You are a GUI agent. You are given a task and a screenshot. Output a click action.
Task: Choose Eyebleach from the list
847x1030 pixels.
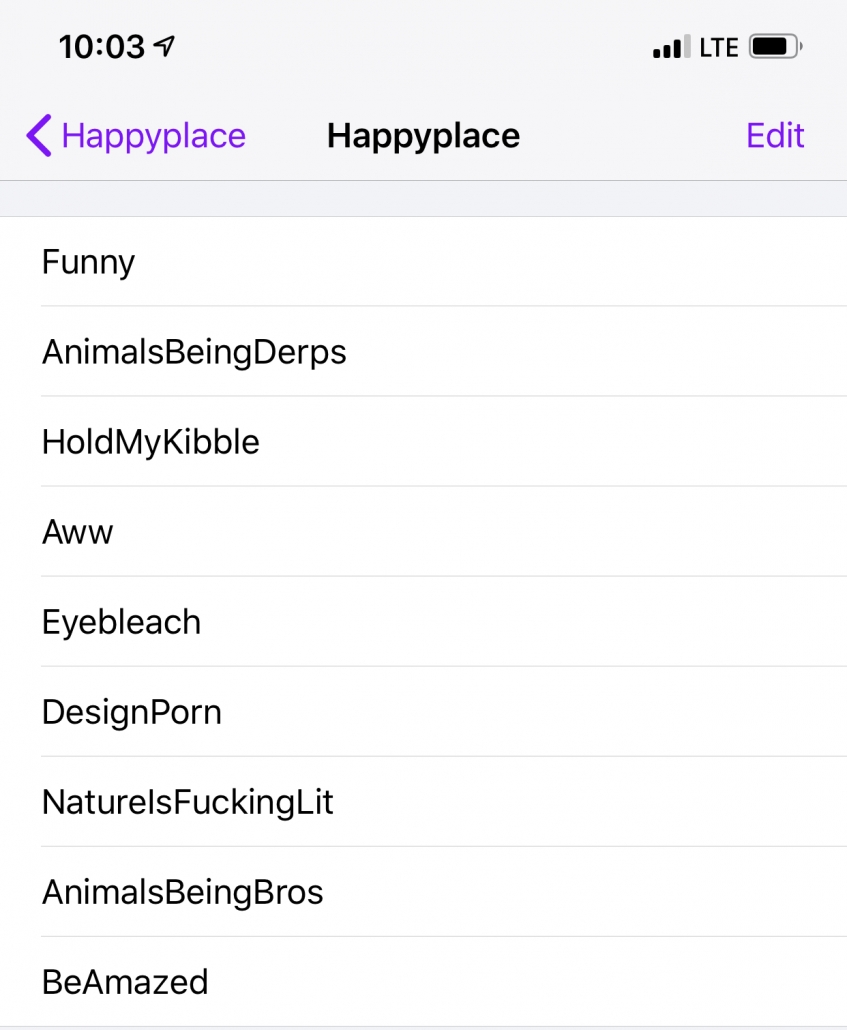[423, 621]
